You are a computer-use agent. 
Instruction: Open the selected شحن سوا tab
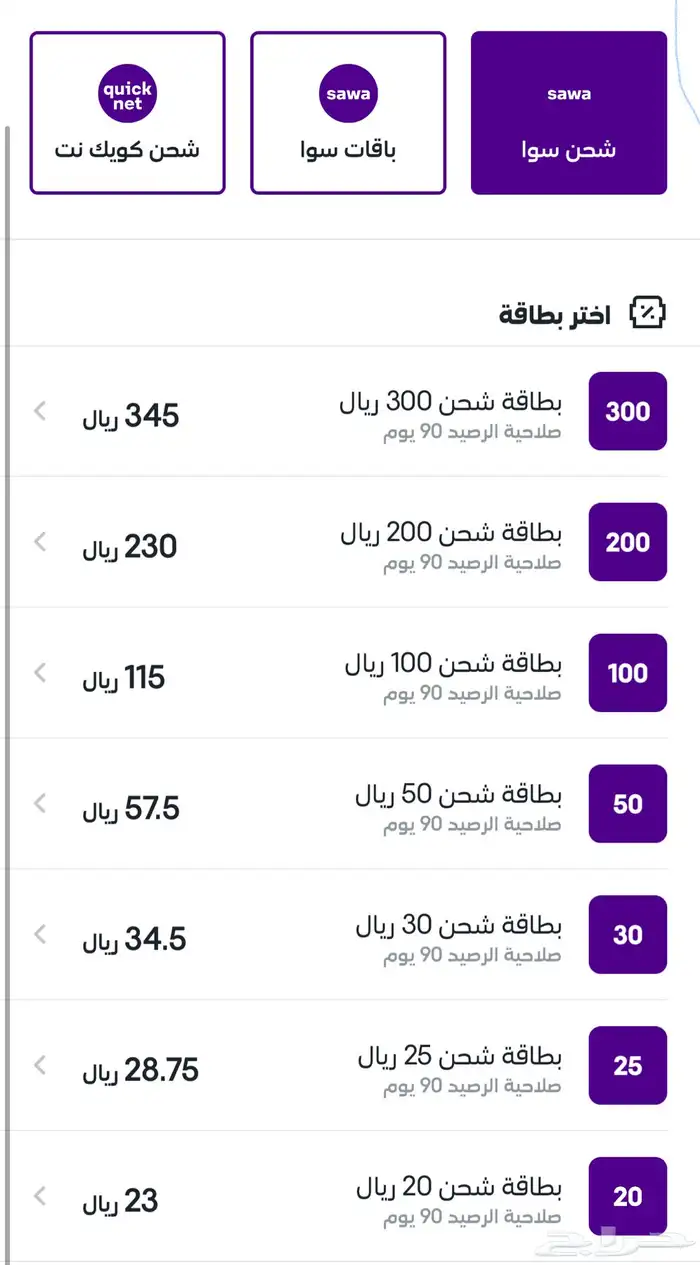569,113
